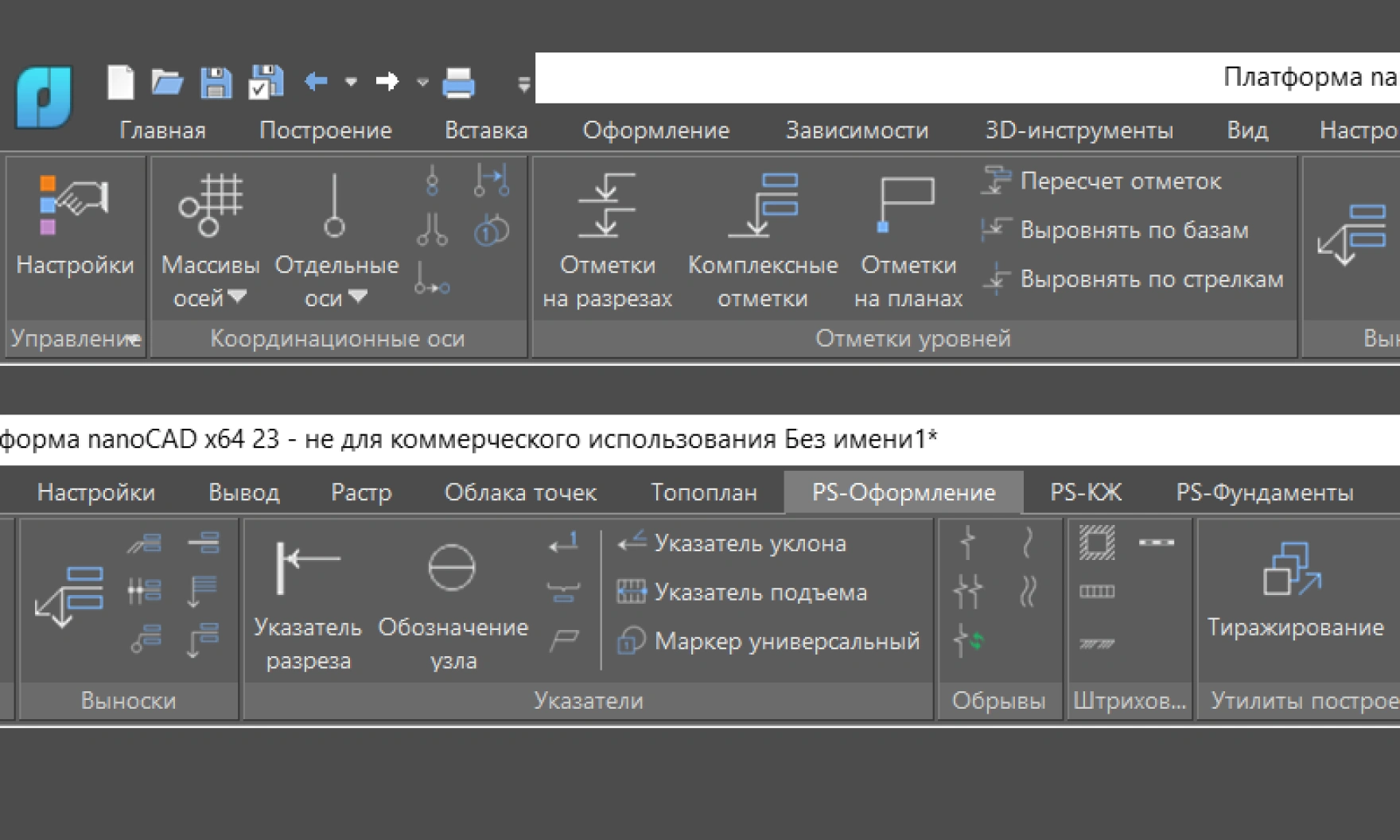Image resolution: width=1400 pixels, height=840 pixels.
Task: Create new document with blank page icon
Action: (x=121, y=82)
